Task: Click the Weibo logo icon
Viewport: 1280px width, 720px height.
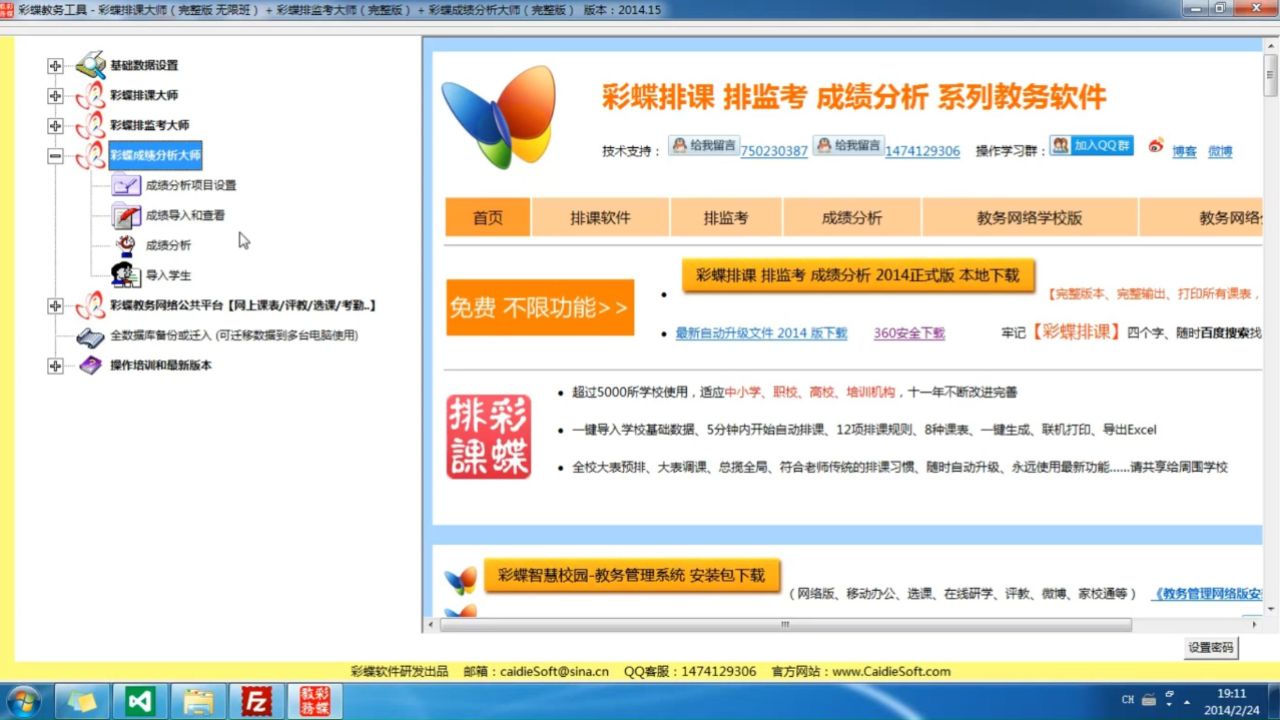Action: (x=1156, y=146)
